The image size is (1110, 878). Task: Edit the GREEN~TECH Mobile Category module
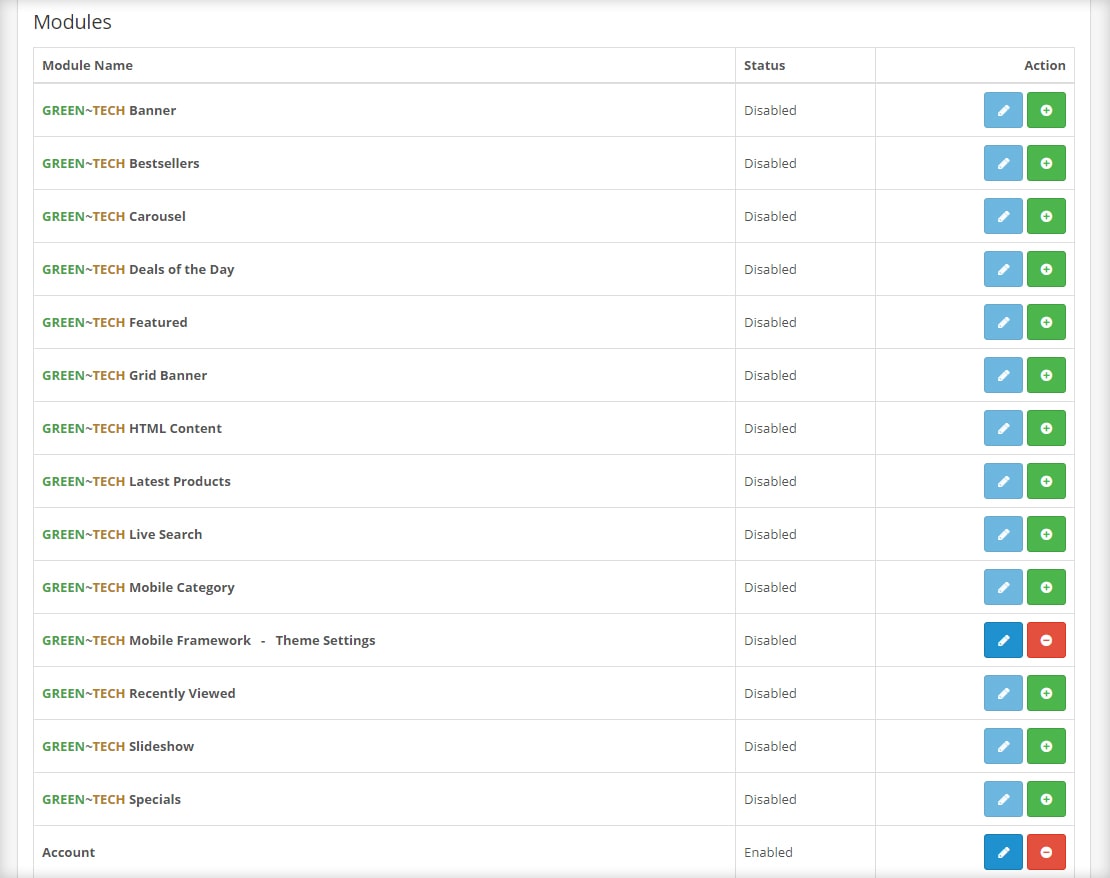click(x=1003, y=587)
